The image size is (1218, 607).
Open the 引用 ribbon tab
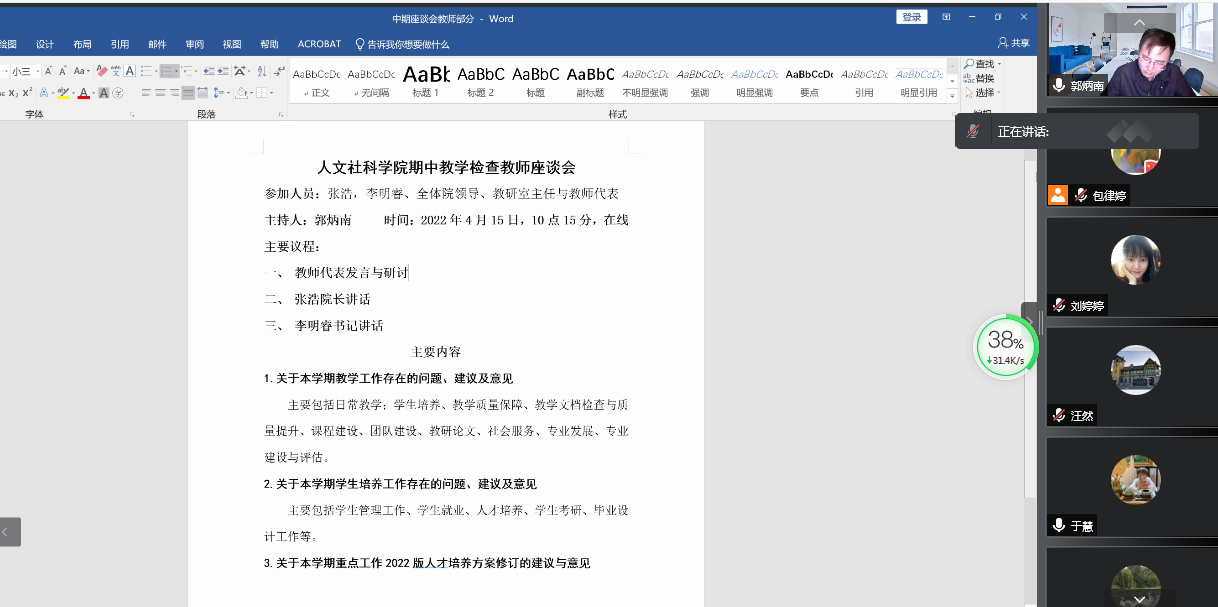(x=120, y=44)
